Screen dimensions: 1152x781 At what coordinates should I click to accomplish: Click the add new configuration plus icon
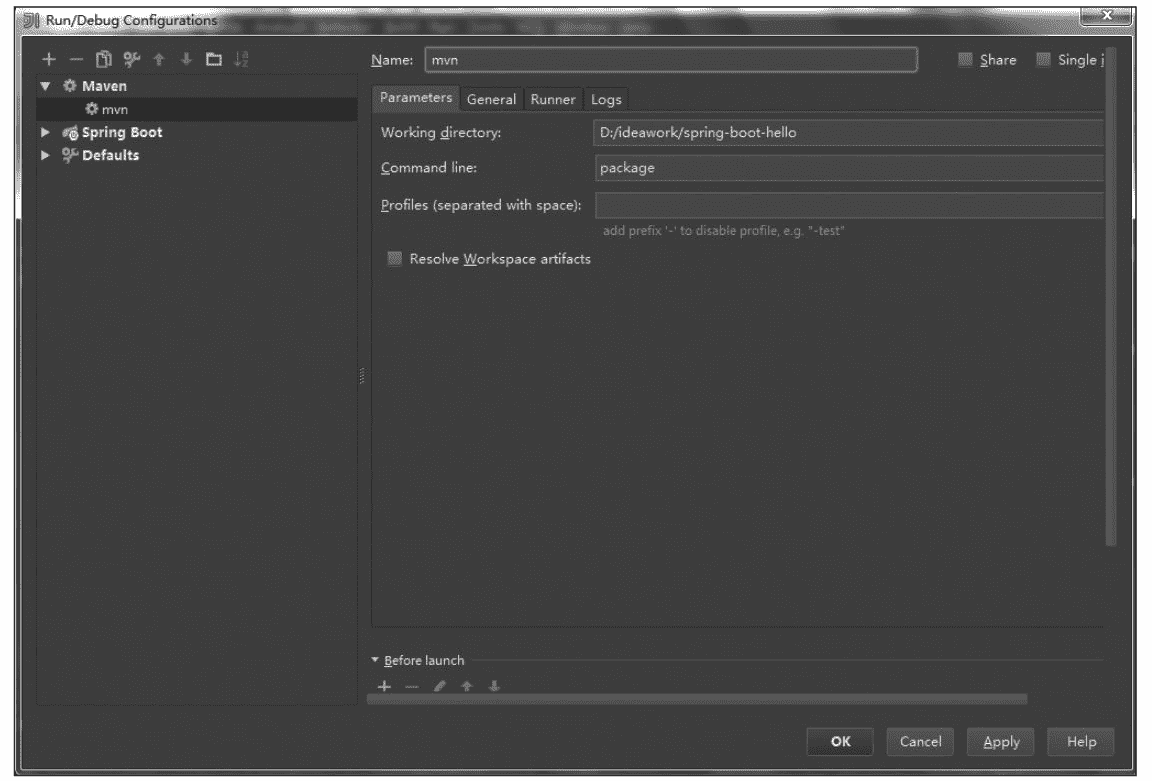[48, 61]
